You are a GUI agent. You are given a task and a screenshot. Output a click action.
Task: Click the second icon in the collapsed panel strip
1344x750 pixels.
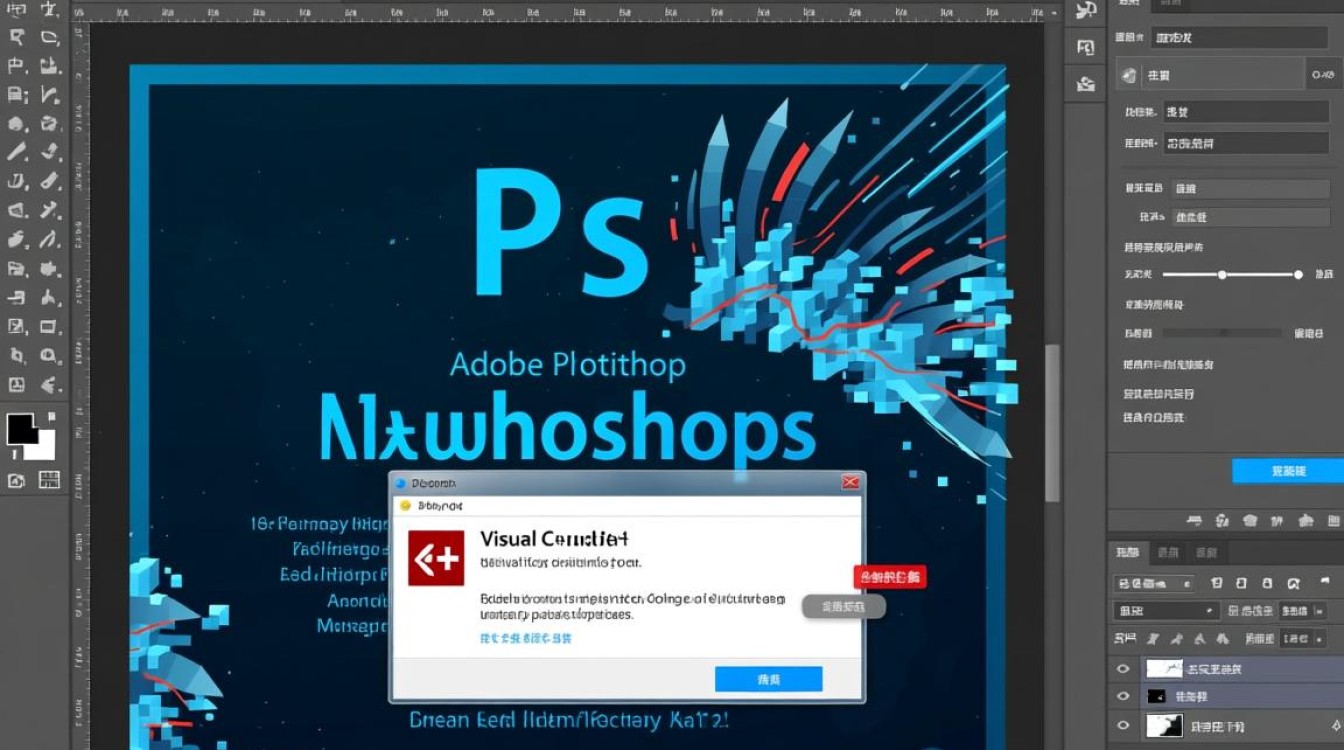point(1085,47)
